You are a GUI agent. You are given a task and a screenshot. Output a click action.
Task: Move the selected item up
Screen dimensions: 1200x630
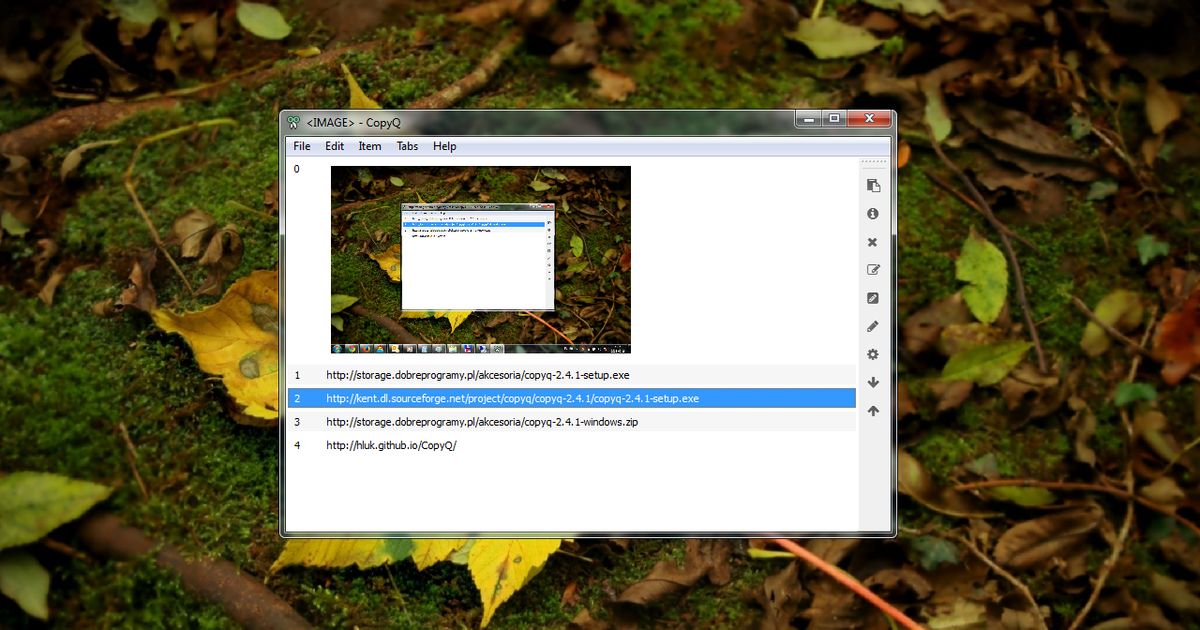point(873,410)
